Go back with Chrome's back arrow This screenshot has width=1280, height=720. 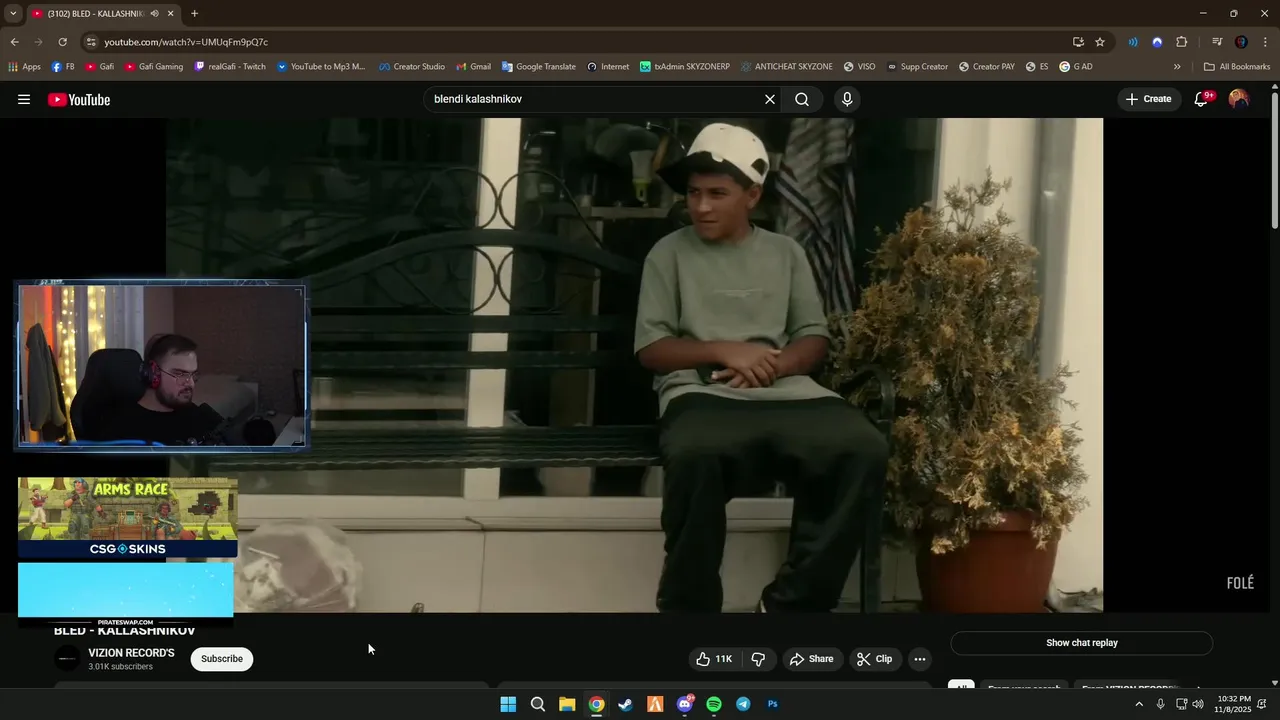click(x=14, y=42)
